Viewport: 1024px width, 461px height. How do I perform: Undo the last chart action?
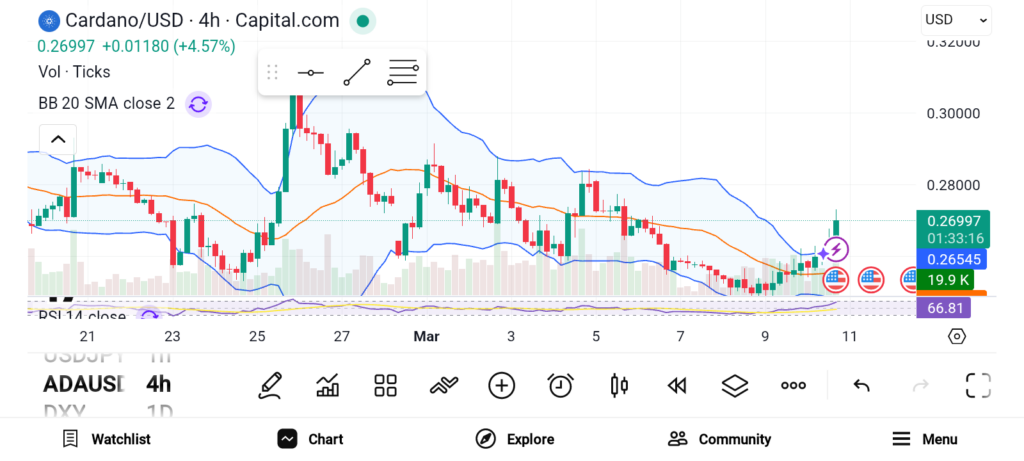click(x=861, y=385)
